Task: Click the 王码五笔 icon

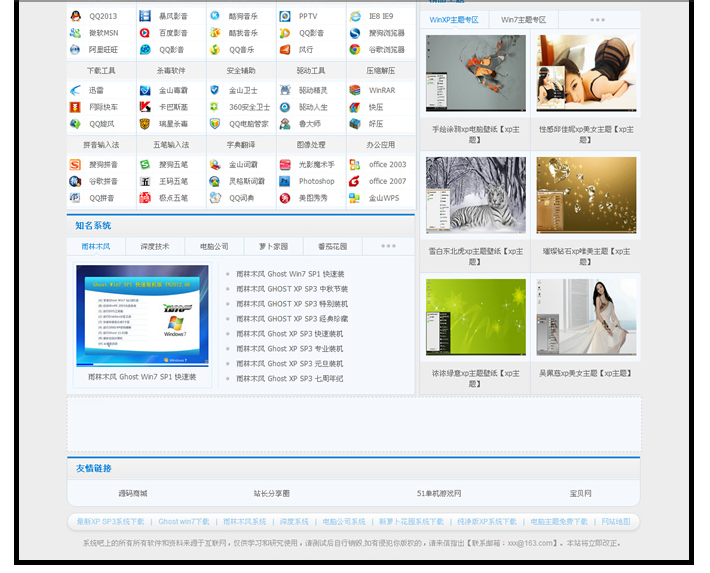Action: pos(145,182)
